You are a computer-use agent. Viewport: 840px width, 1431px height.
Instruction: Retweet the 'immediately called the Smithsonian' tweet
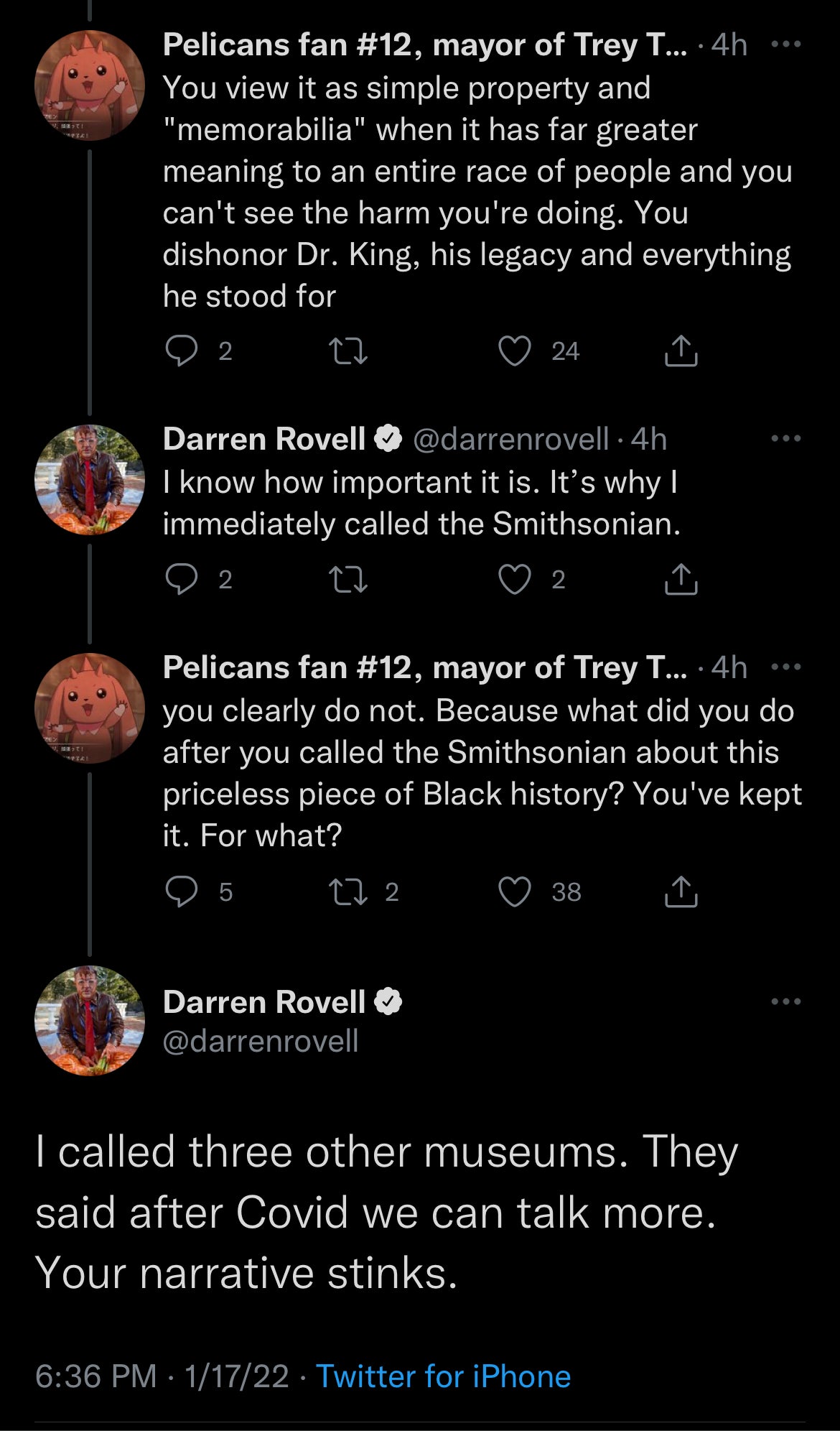coord(347,580)
